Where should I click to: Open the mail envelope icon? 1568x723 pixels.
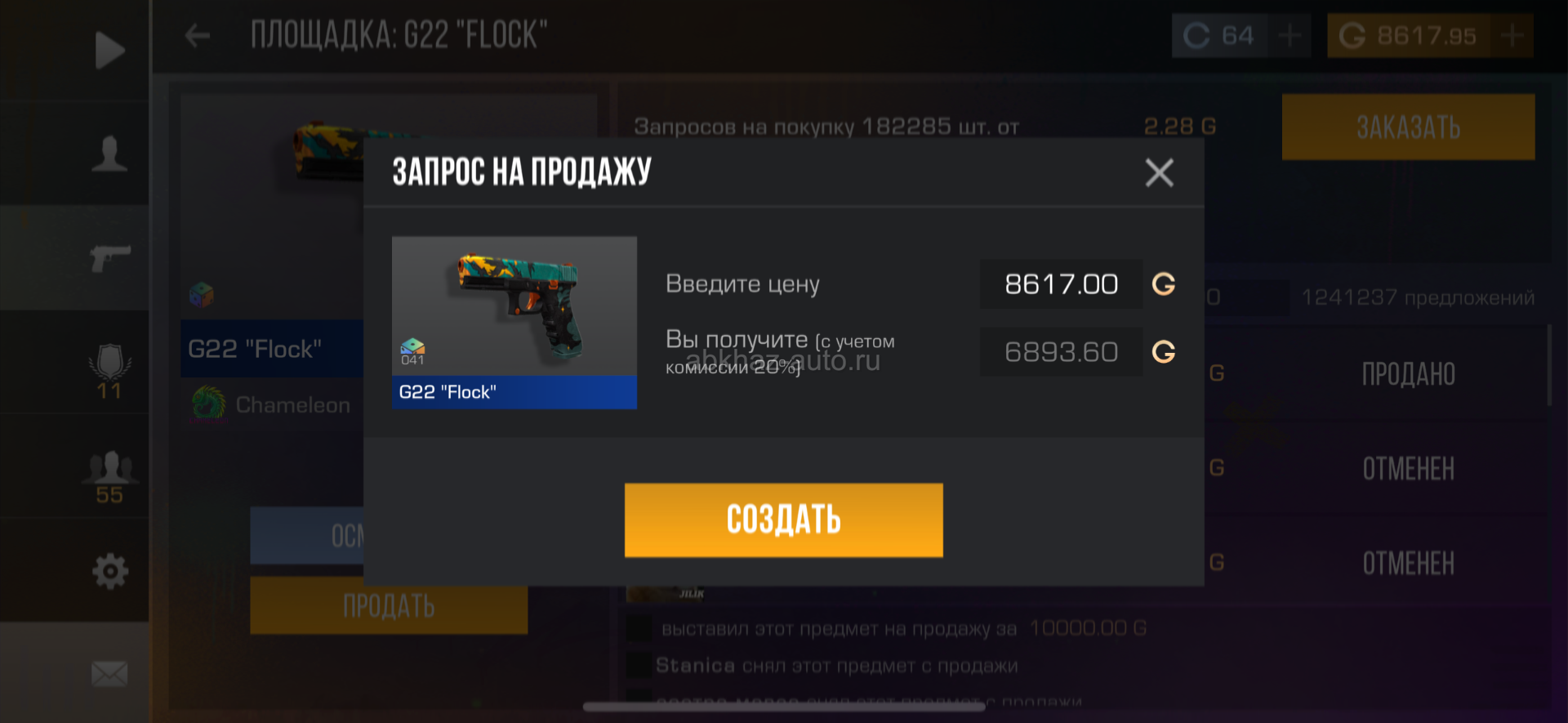pyautogui.click(x=109, y=674)
